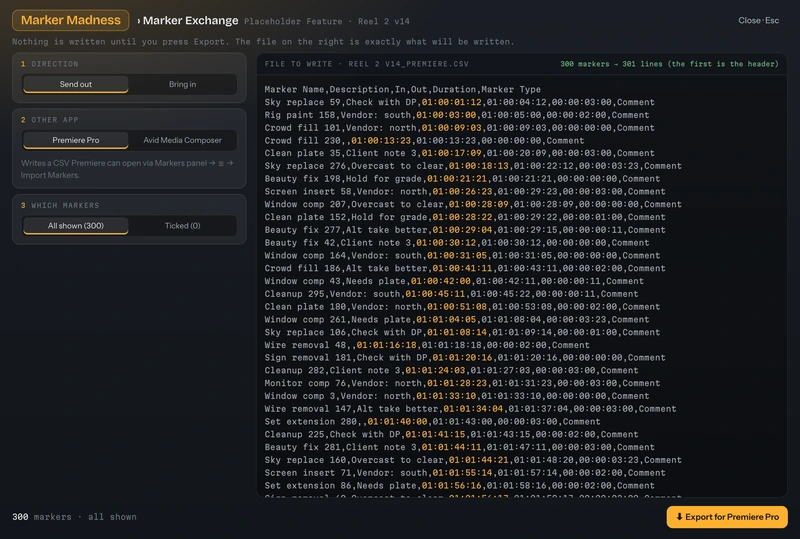Click Export for Premiere Pro button
800x539 pixels.
(x=727, y=517)
